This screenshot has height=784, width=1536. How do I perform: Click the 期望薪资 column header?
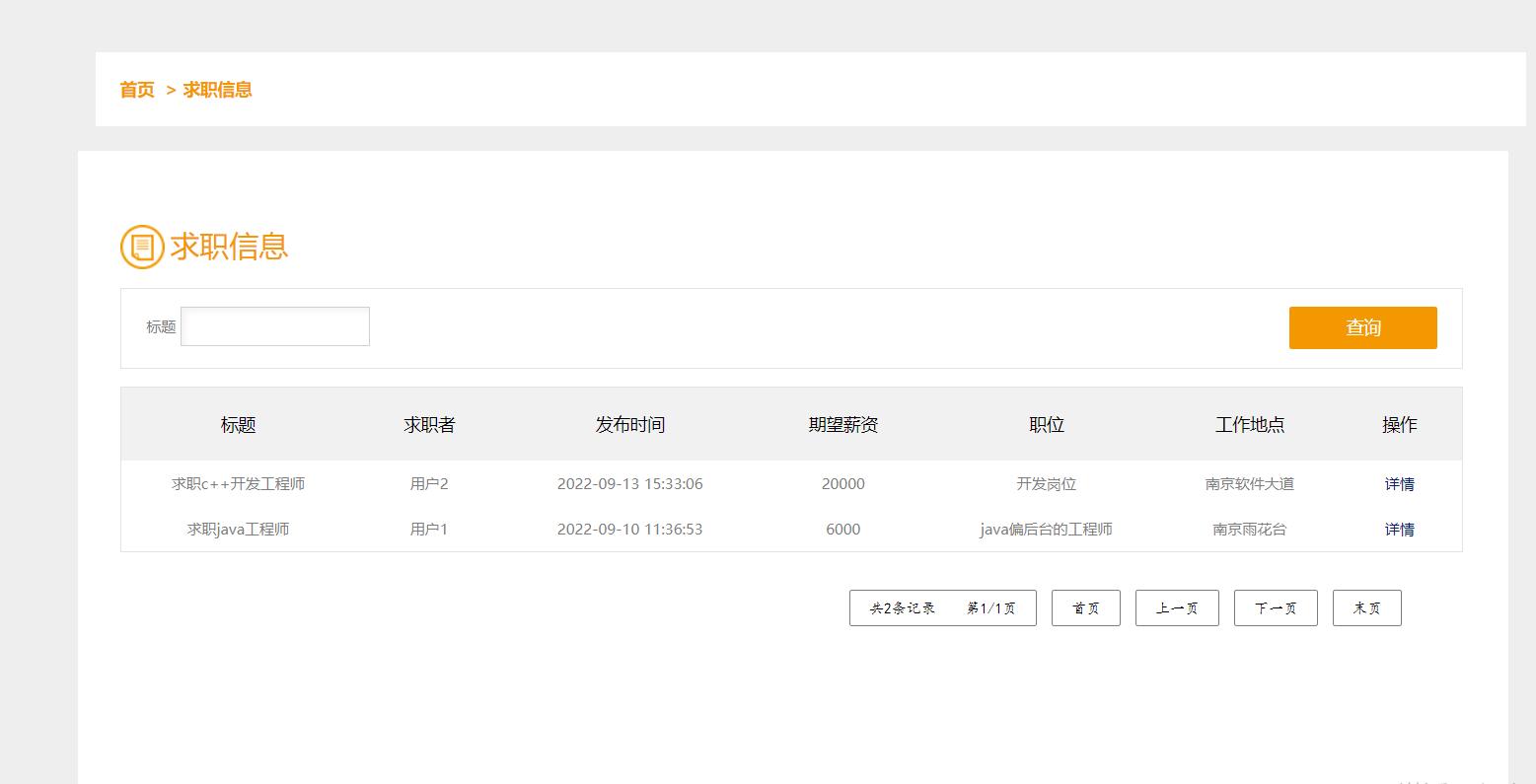coord(843,424)
